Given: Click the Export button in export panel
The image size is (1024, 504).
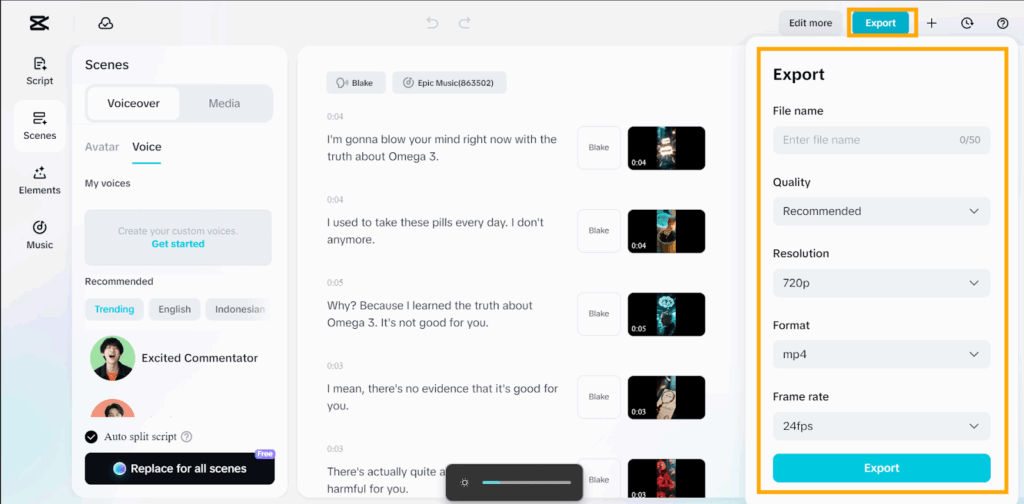Looking at the screenshot, I should (882, 468).
